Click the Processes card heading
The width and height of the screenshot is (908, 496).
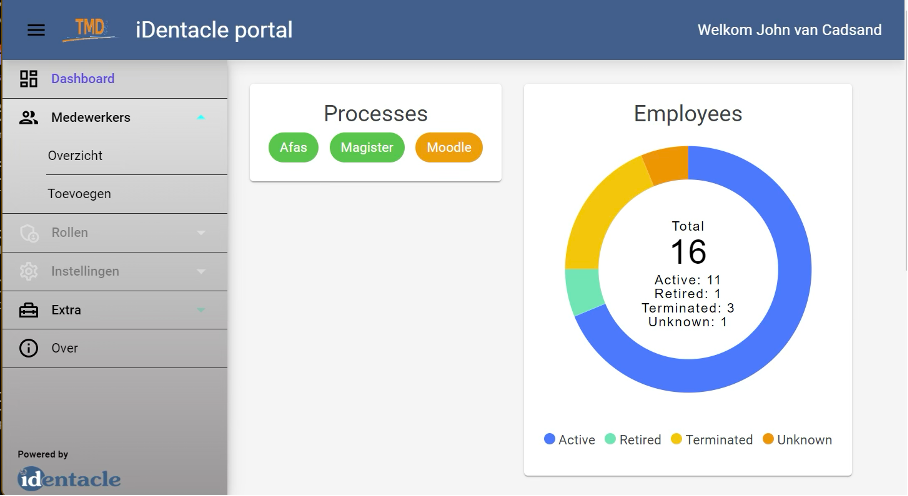[x=375, y=113]
